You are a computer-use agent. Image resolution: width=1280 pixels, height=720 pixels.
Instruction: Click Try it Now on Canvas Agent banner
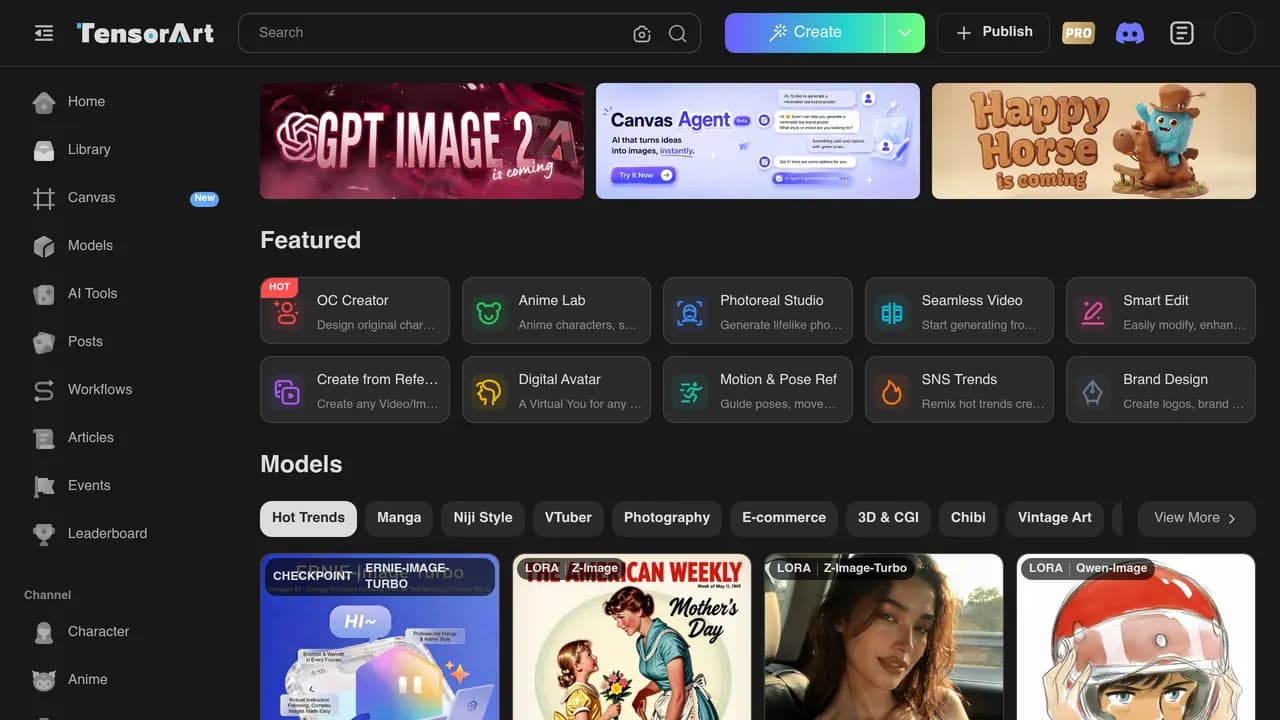(643, 175)
